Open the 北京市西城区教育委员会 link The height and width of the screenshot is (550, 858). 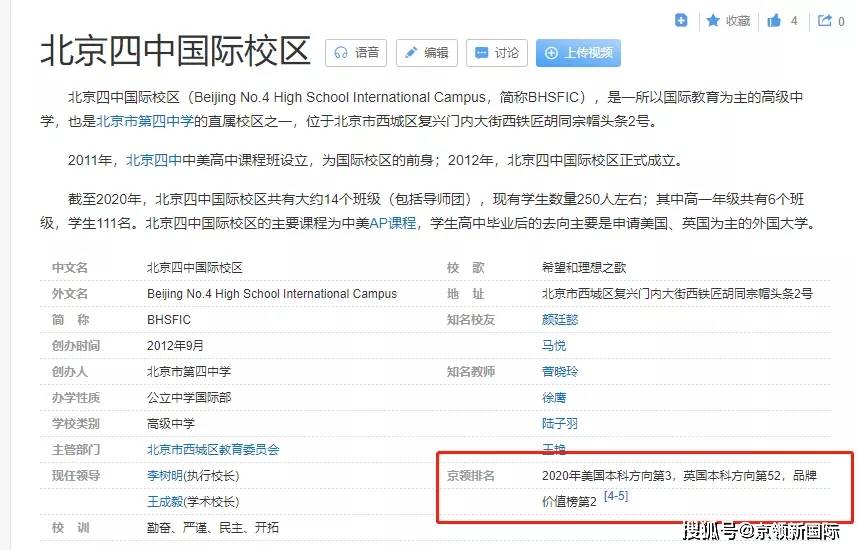click(x=213, y=449)
